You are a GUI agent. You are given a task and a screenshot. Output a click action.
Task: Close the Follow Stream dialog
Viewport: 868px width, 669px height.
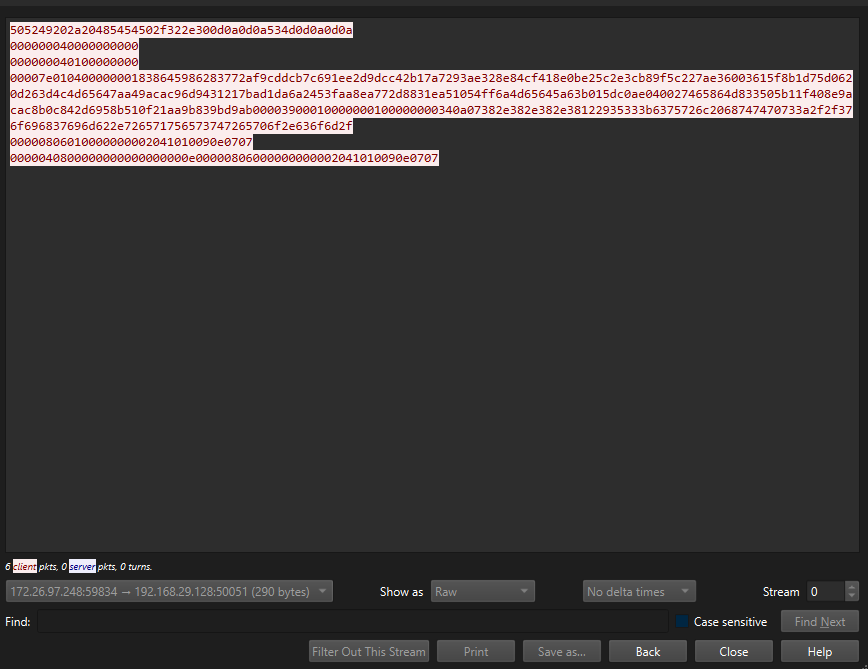coord(734,652)
